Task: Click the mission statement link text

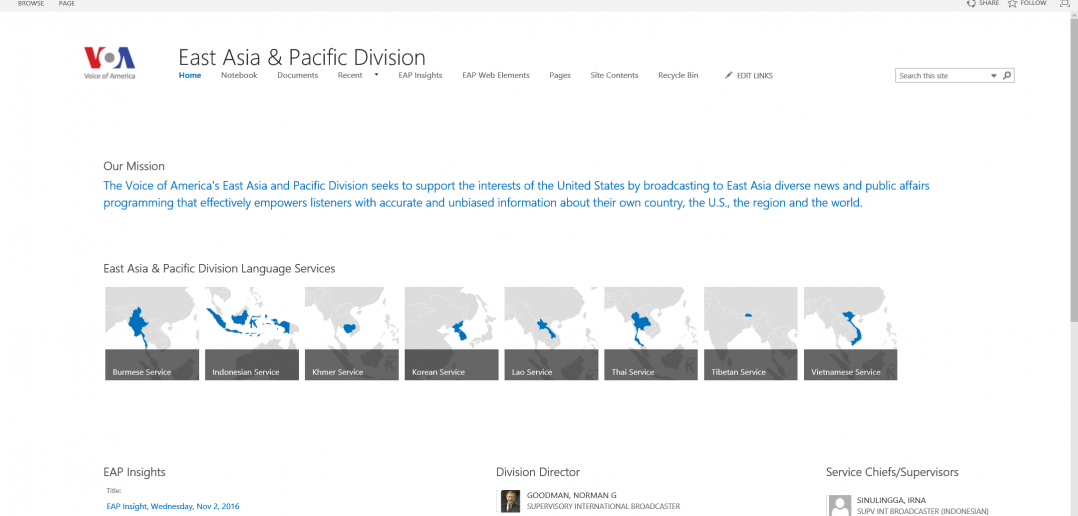Action: tap(516, 194)
